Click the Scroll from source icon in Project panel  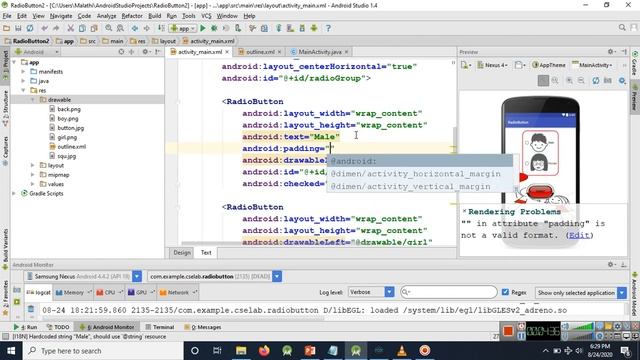pos(121,52)
